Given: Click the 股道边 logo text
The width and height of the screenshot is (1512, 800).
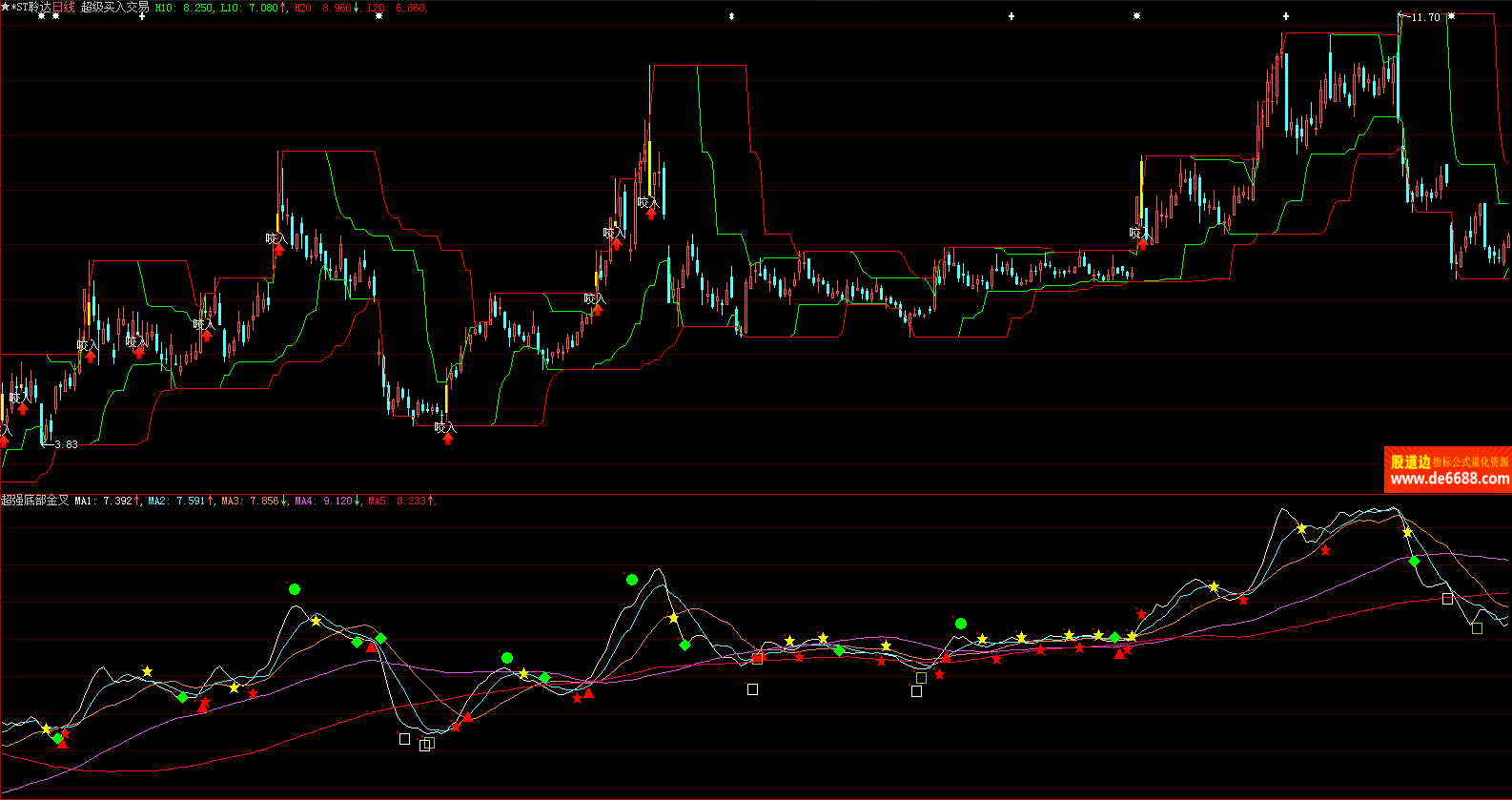Looking at the screenshot, I should 1410,462.
